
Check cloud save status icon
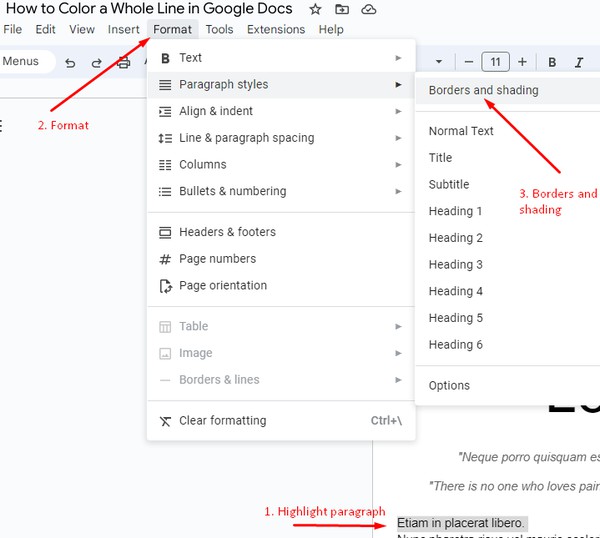368,9
